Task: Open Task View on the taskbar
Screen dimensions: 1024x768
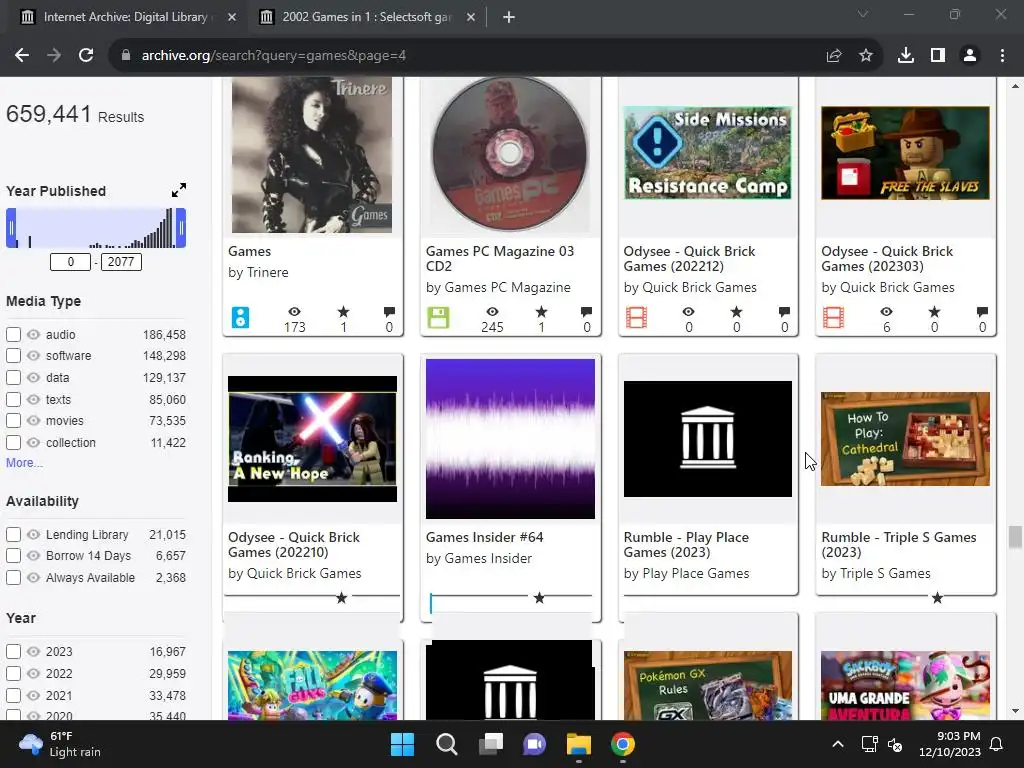Action: (x=491, y=744)
